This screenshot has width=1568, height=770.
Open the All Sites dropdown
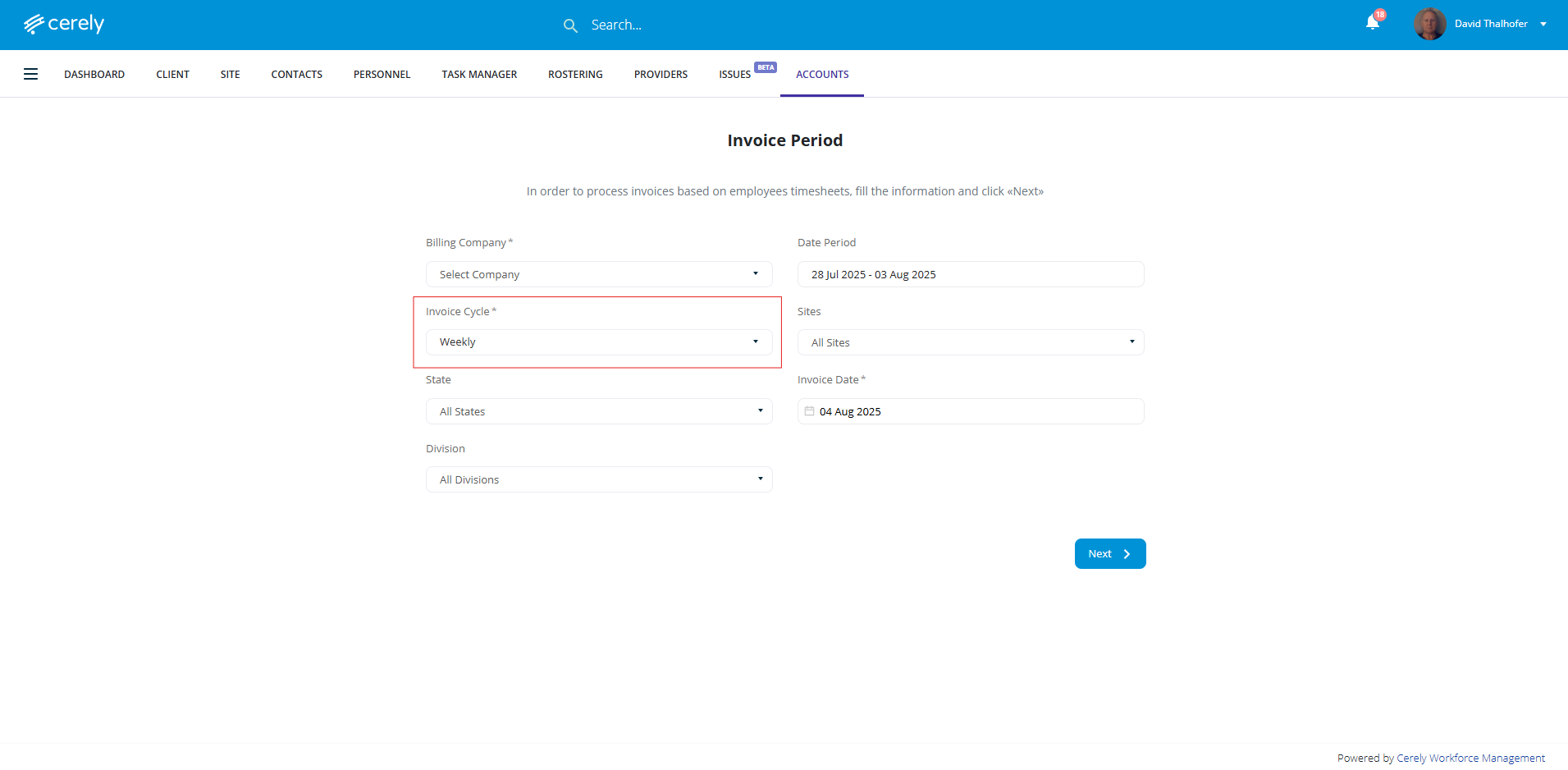971,342
